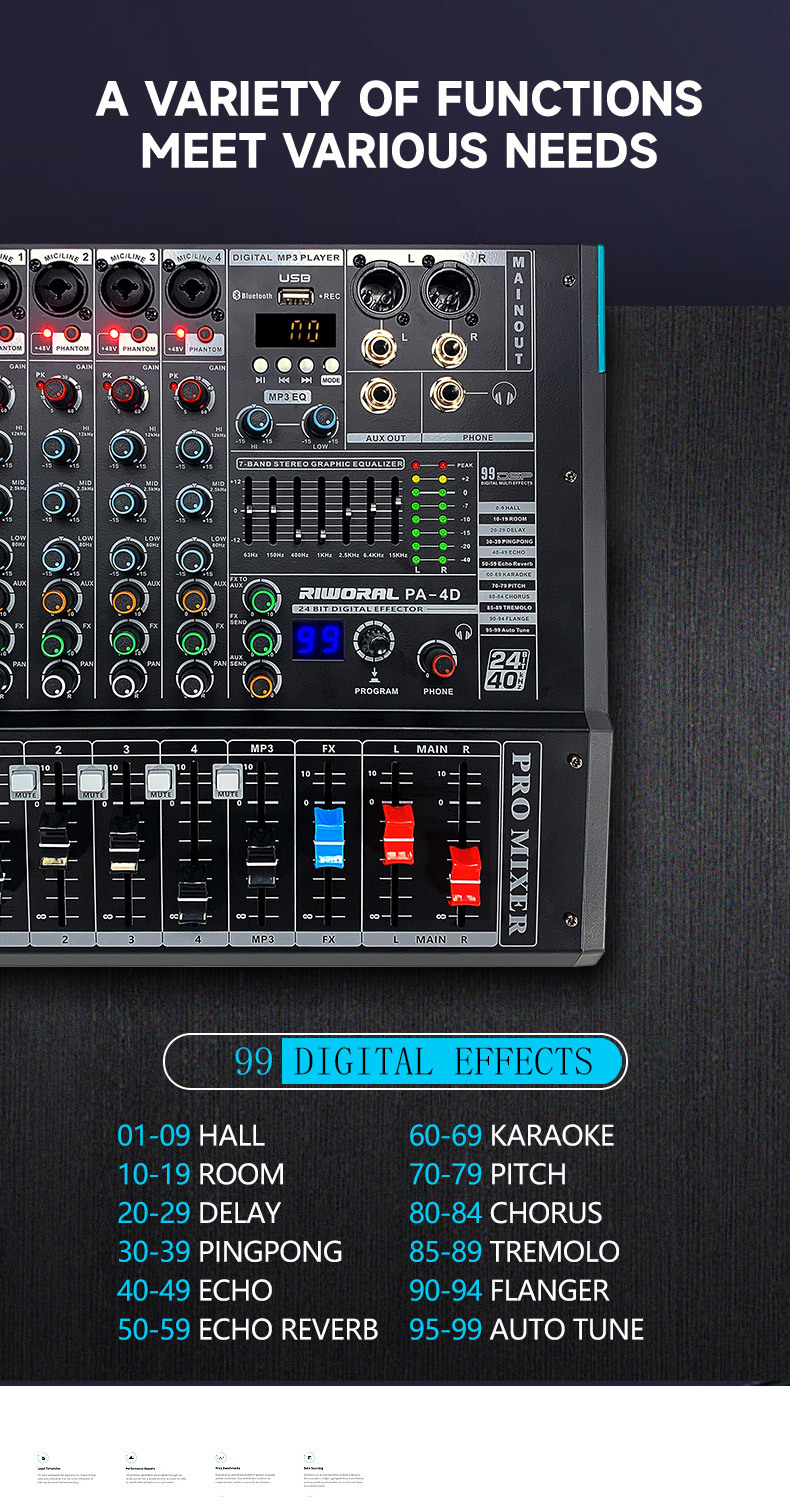Click the red MAIN R fader cap

coord(465,875)
